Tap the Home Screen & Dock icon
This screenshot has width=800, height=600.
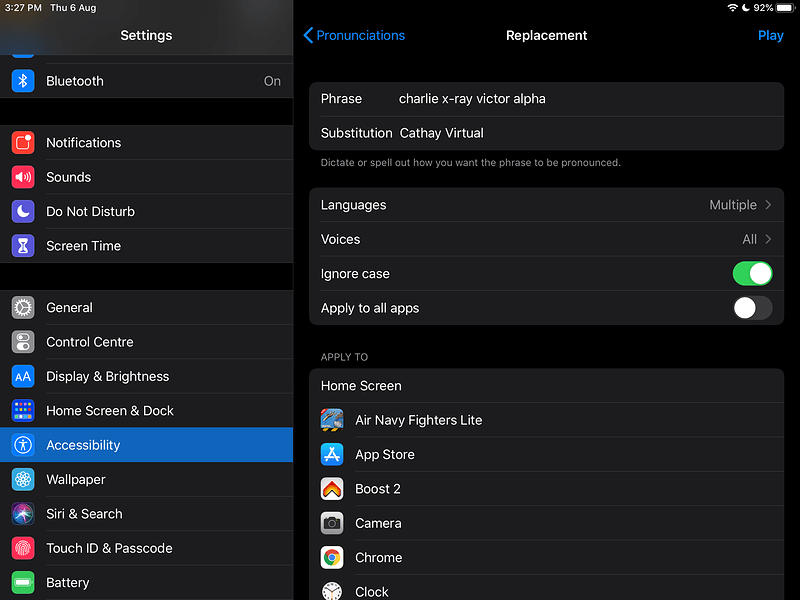(x=23, y=411)
